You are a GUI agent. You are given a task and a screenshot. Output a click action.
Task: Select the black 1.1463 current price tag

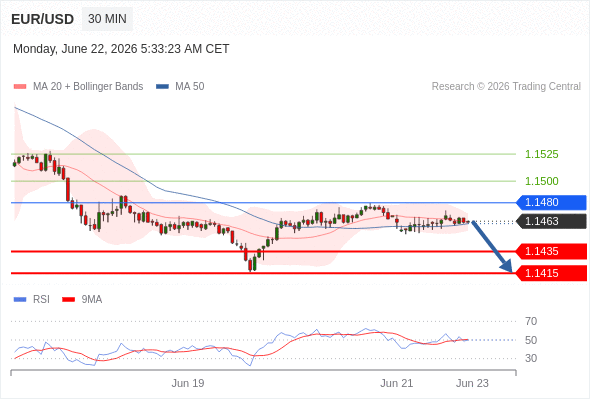pos(551,221)
